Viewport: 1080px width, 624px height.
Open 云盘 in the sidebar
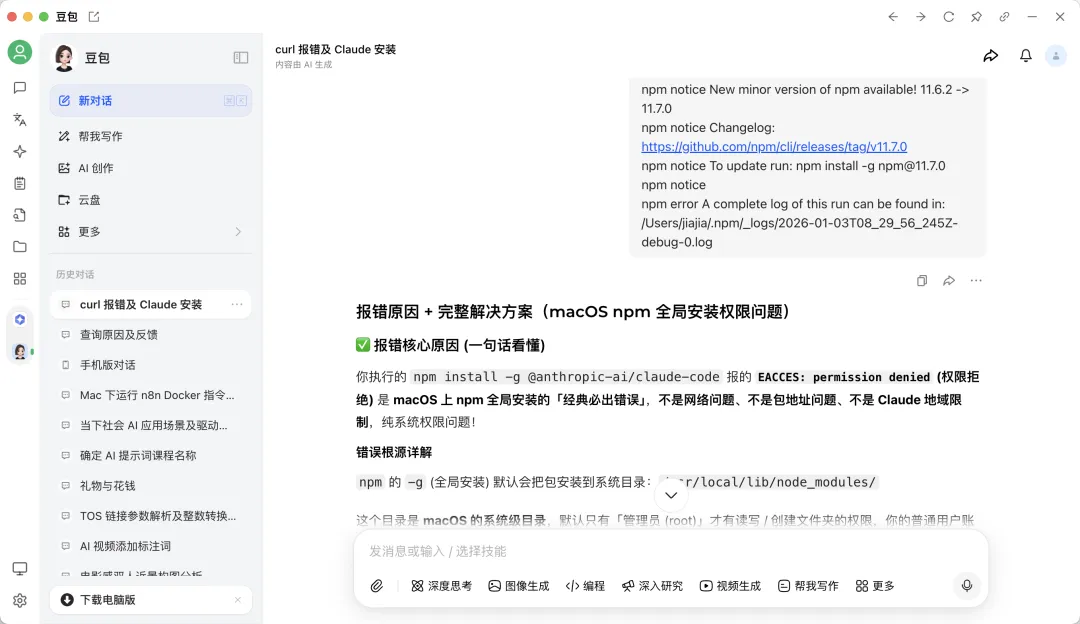tap(151, 200)
